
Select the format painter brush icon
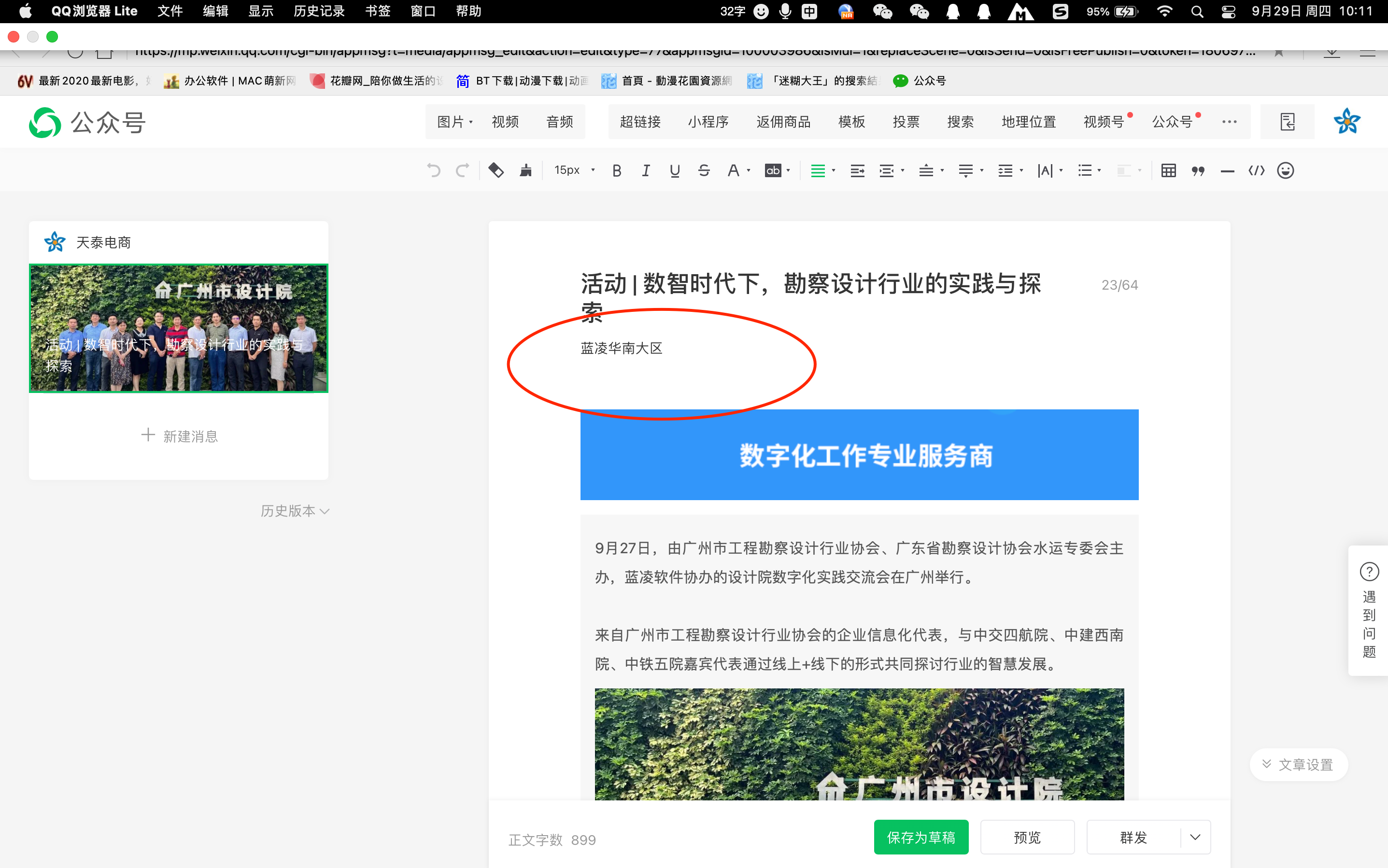point(525,170)
